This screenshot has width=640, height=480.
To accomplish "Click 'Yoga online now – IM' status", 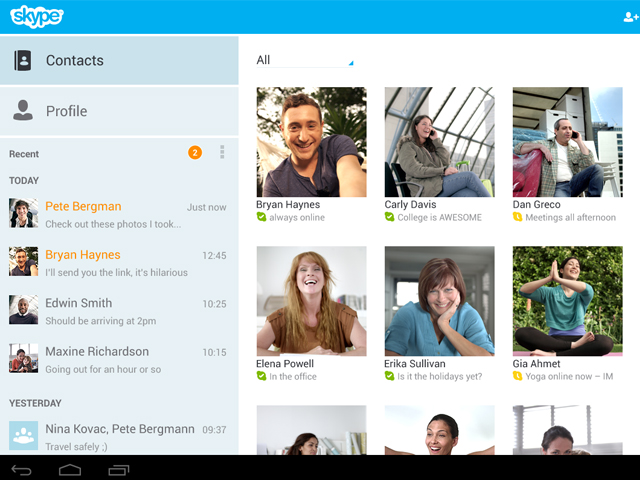I will point(569,376).
